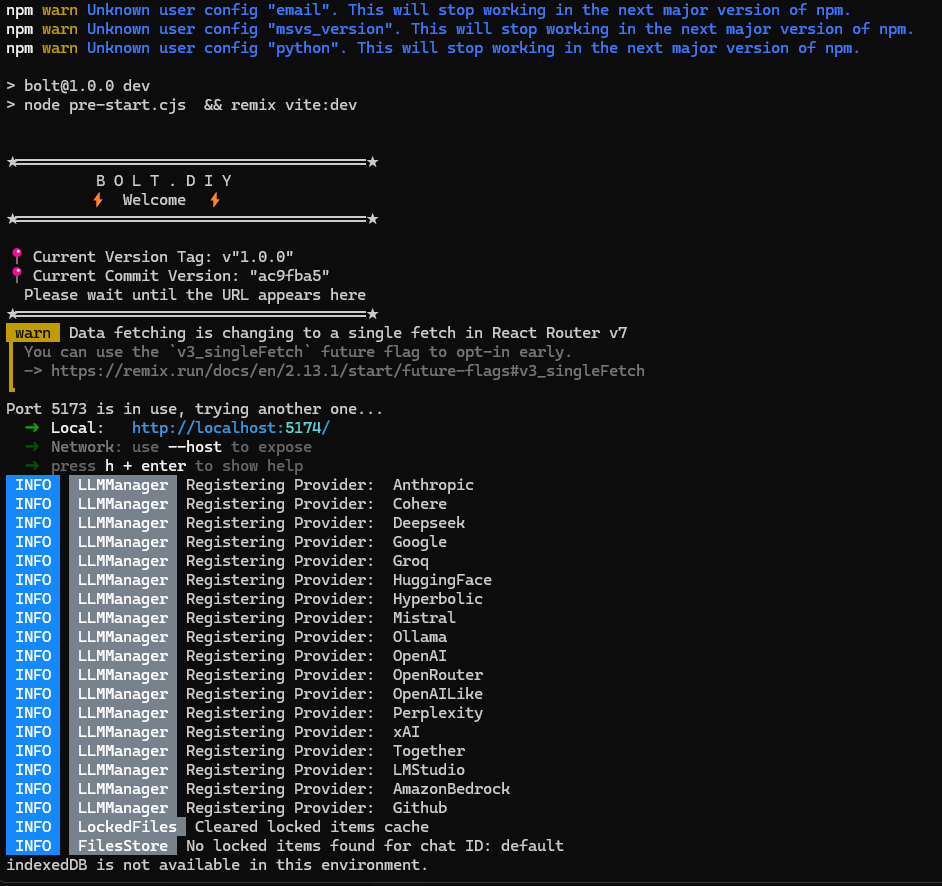Image resolution: width=942 pixels, height=886 pixels.
Task: Click the 'h + enter' help hint
Action: click(x=145, y=466)
